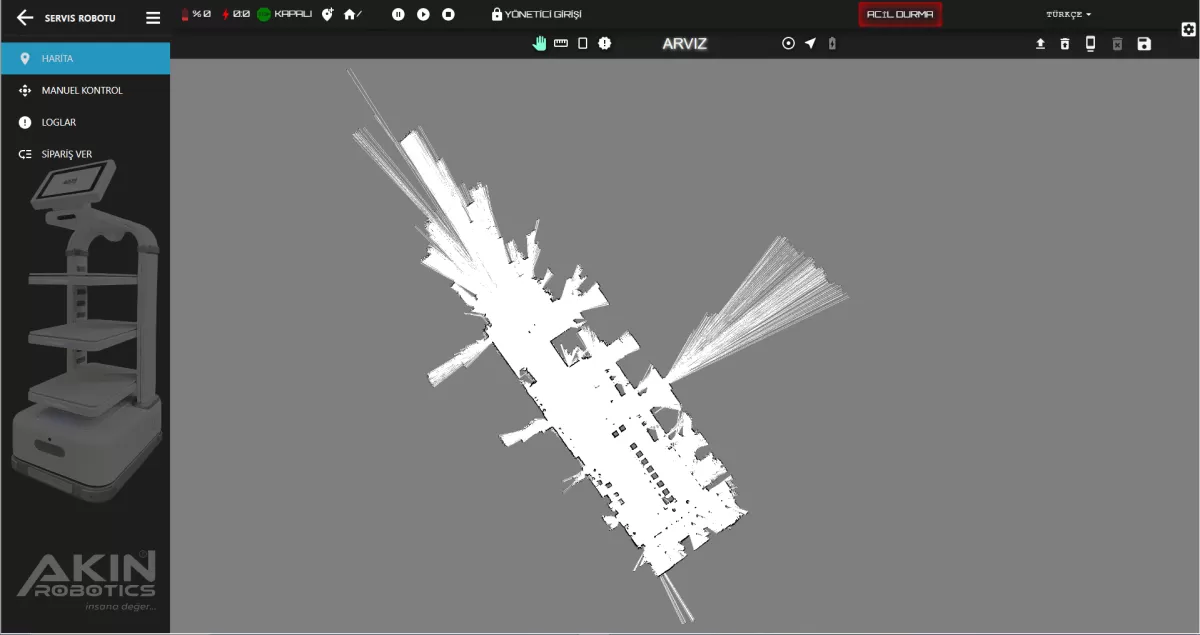Image resolution: width=1200 pixels, height=635 pixels.
Task: Click the target point icon in map toolbar
Action: pos(788,43)
